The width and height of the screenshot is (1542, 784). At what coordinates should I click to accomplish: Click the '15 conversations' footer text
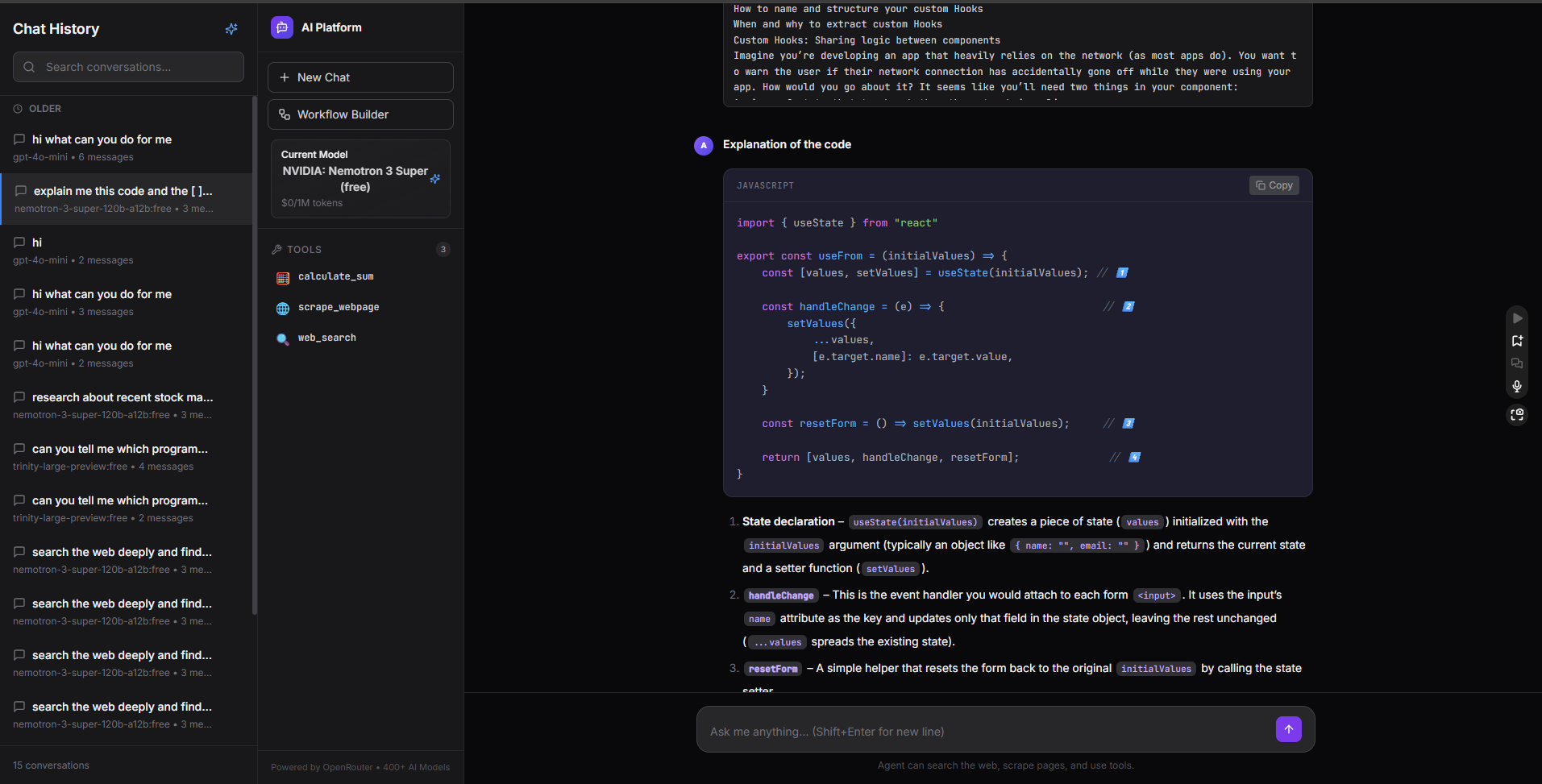coord(51,765)
